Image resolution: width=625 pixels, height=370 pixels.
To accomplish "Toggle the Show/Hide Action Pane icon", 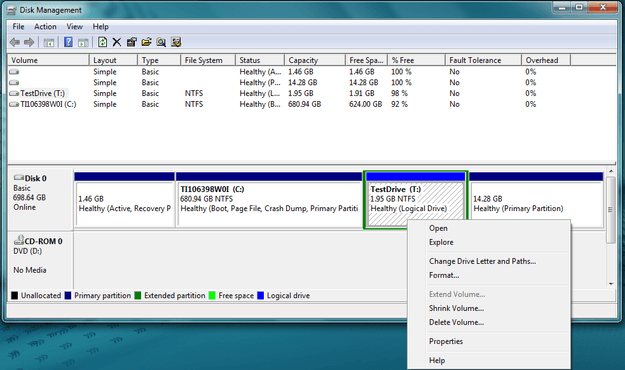I will tap(83, 42).
